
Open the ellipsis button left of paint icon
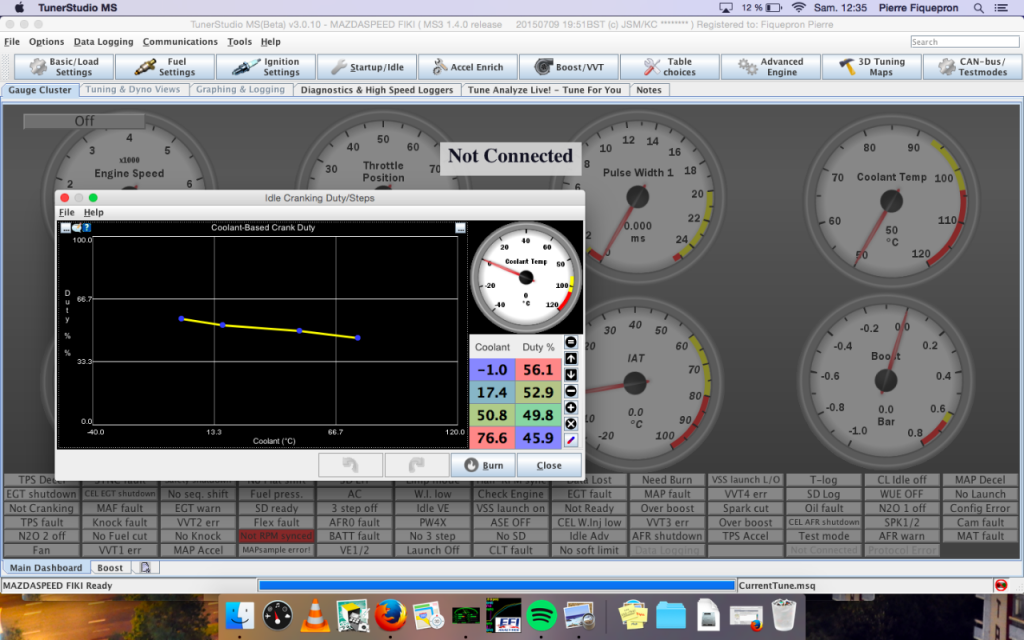pos(66,227)
